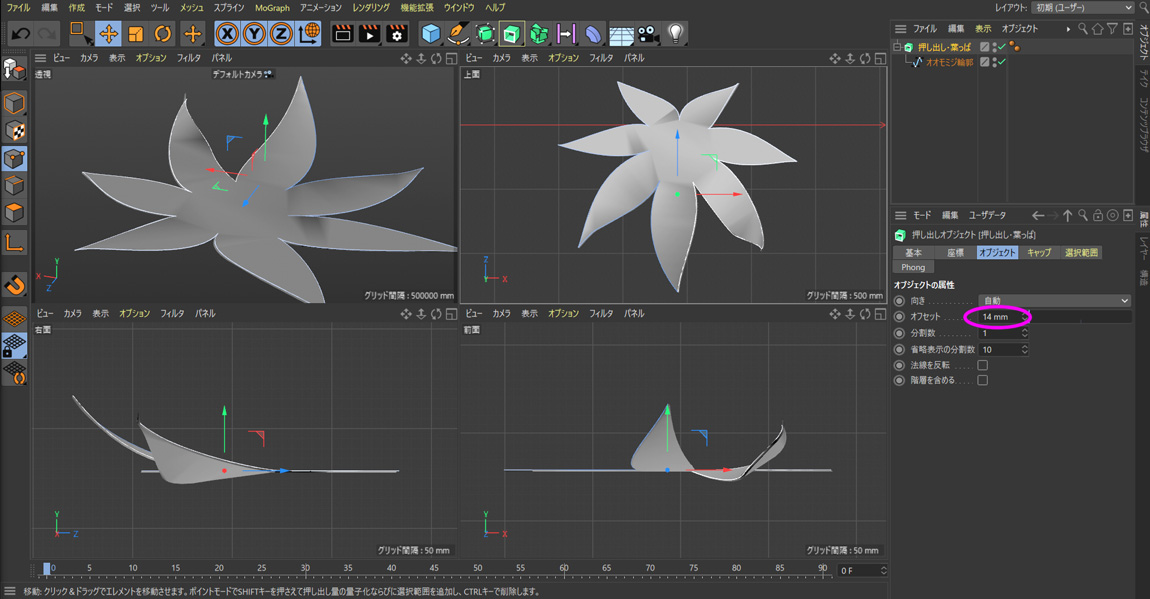The width and height of the screenshot is (1150, 599).
Task: Click the cube primitive icon
Action: click(x=431, y=34)
